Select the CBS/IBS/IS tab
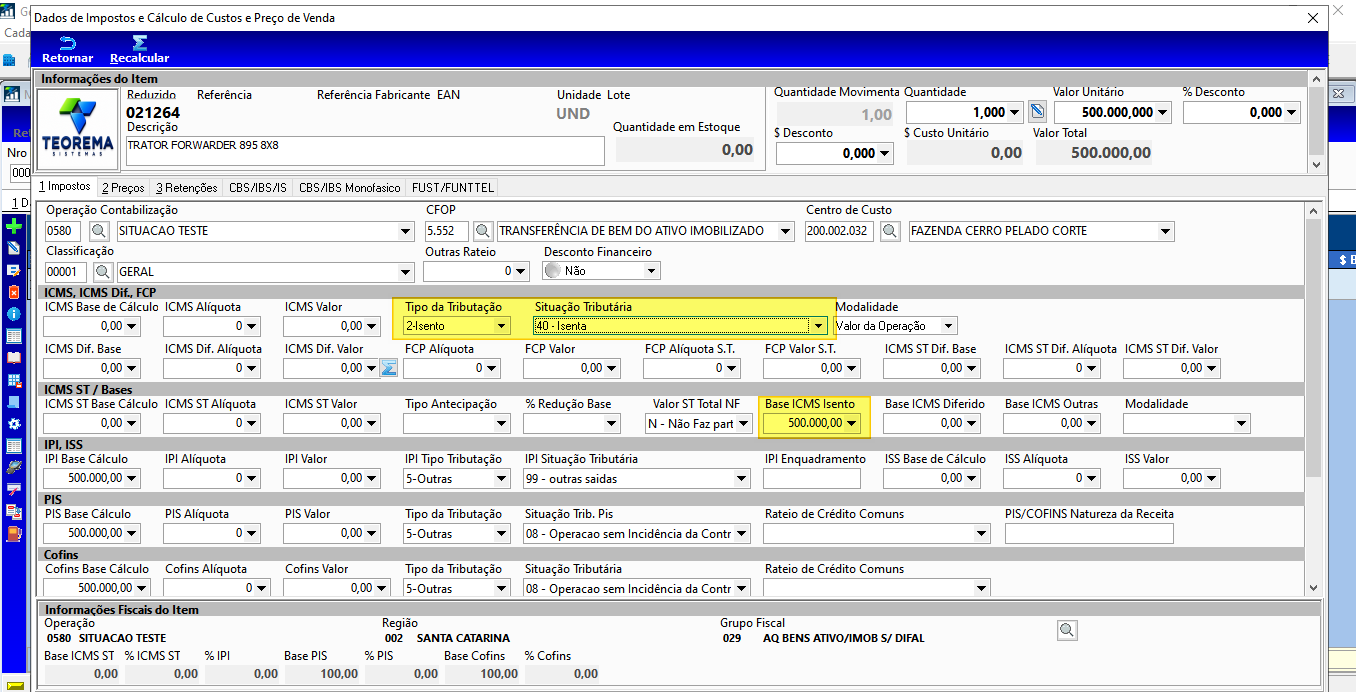Image resolution: width=1356 pixels, height=692 pixels. pos(258,187)
